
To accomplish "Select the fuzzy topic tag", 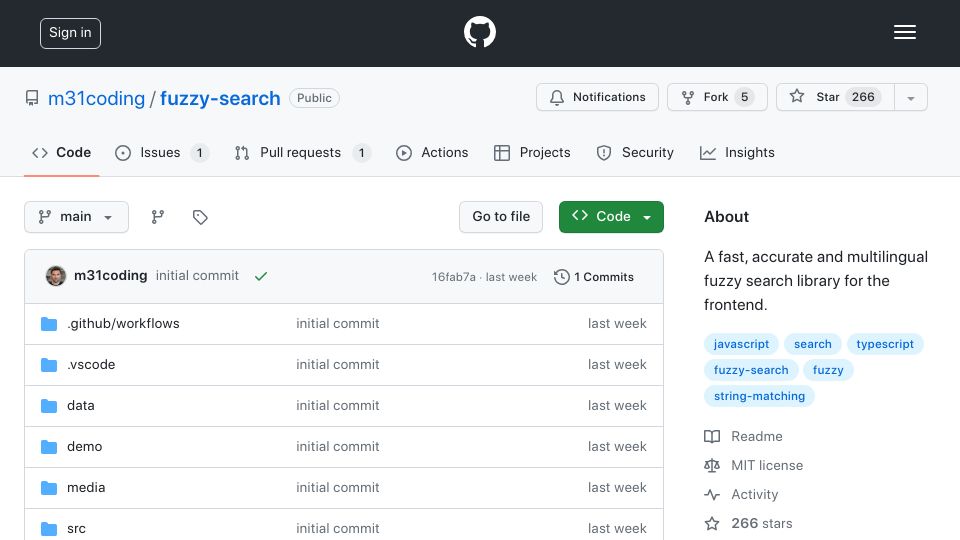I will tap(828, 370).
